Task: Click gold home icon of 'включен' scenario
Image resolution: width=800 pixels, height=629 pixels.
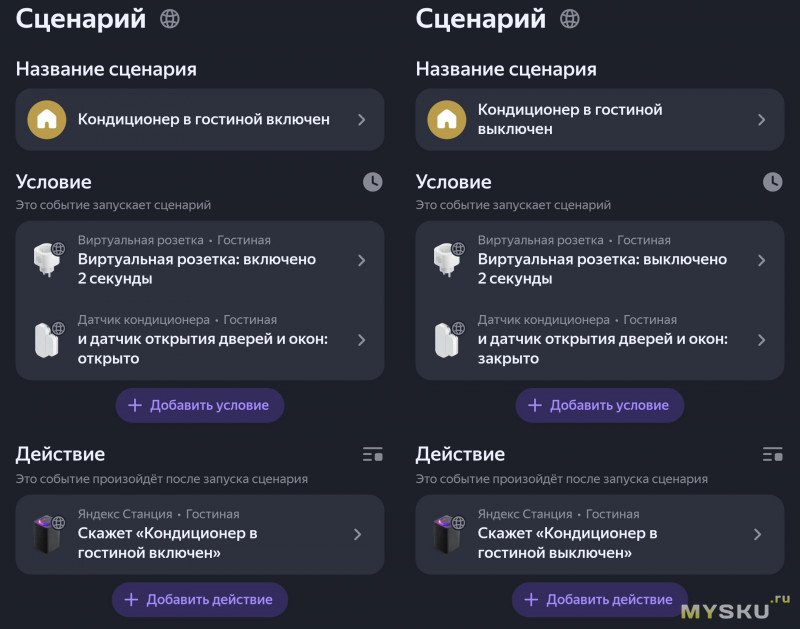Action: [x=46, y=119]
